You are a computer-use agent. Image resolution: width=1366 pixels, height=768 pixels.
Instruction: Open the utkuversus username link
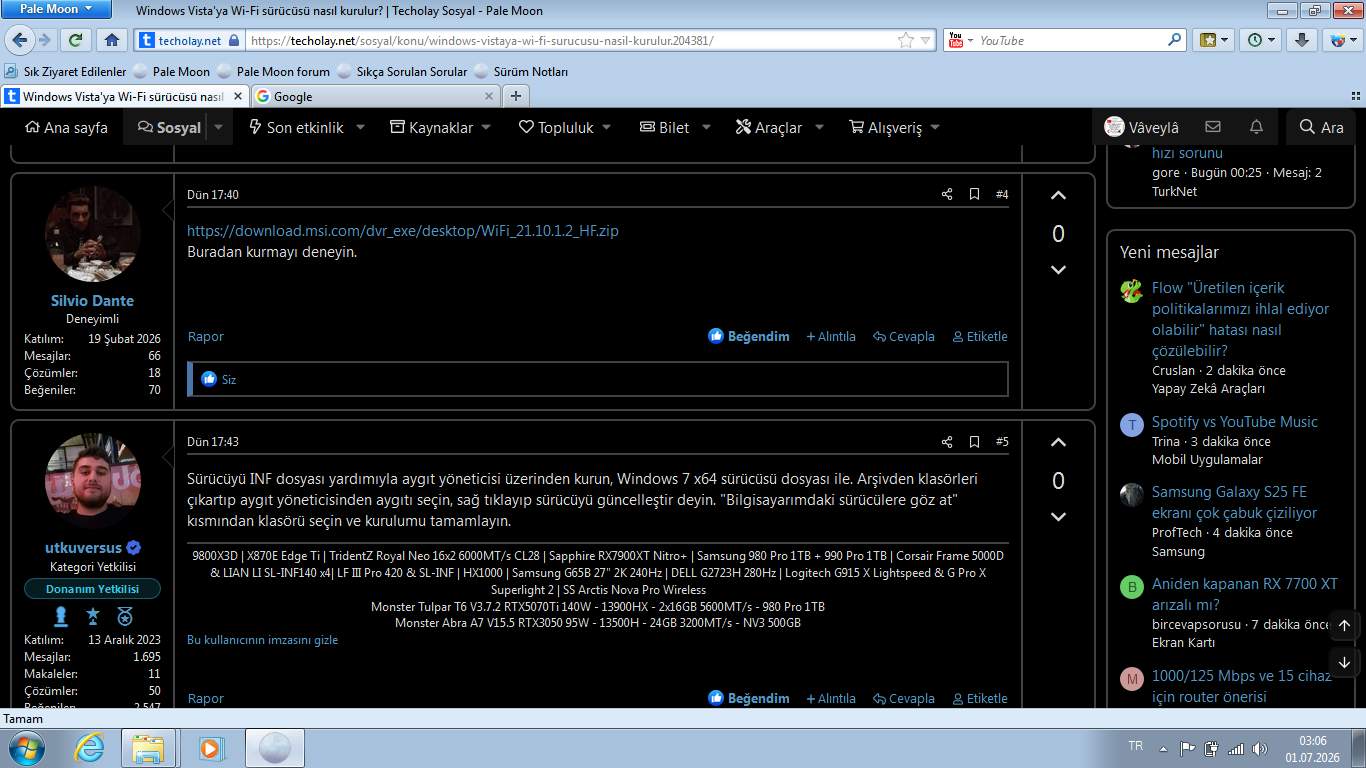(x=83, y=548)
